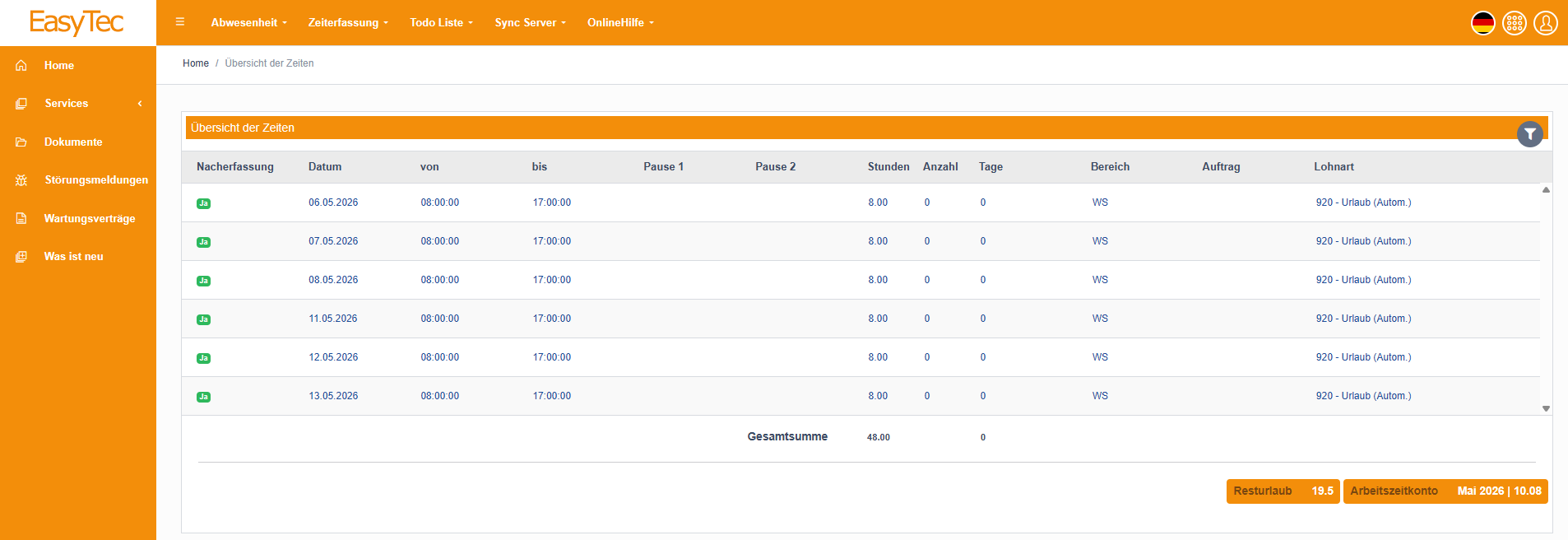The width and height of the screenshot is (1568, 540).
Task: Click the Lohnart column header
Action: [1334, 166]
